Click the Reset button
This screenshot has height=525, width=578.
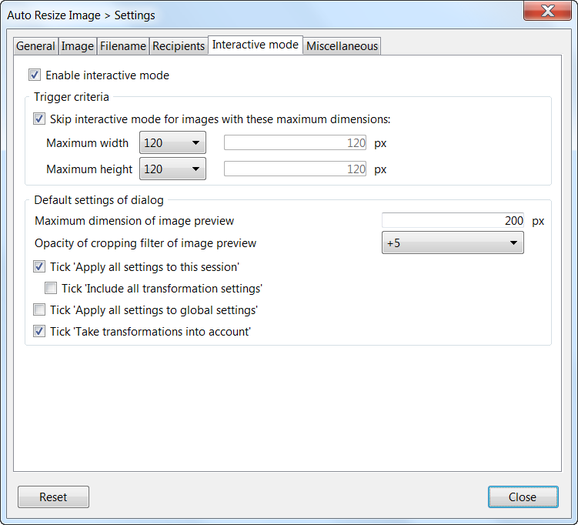point(53,497)
